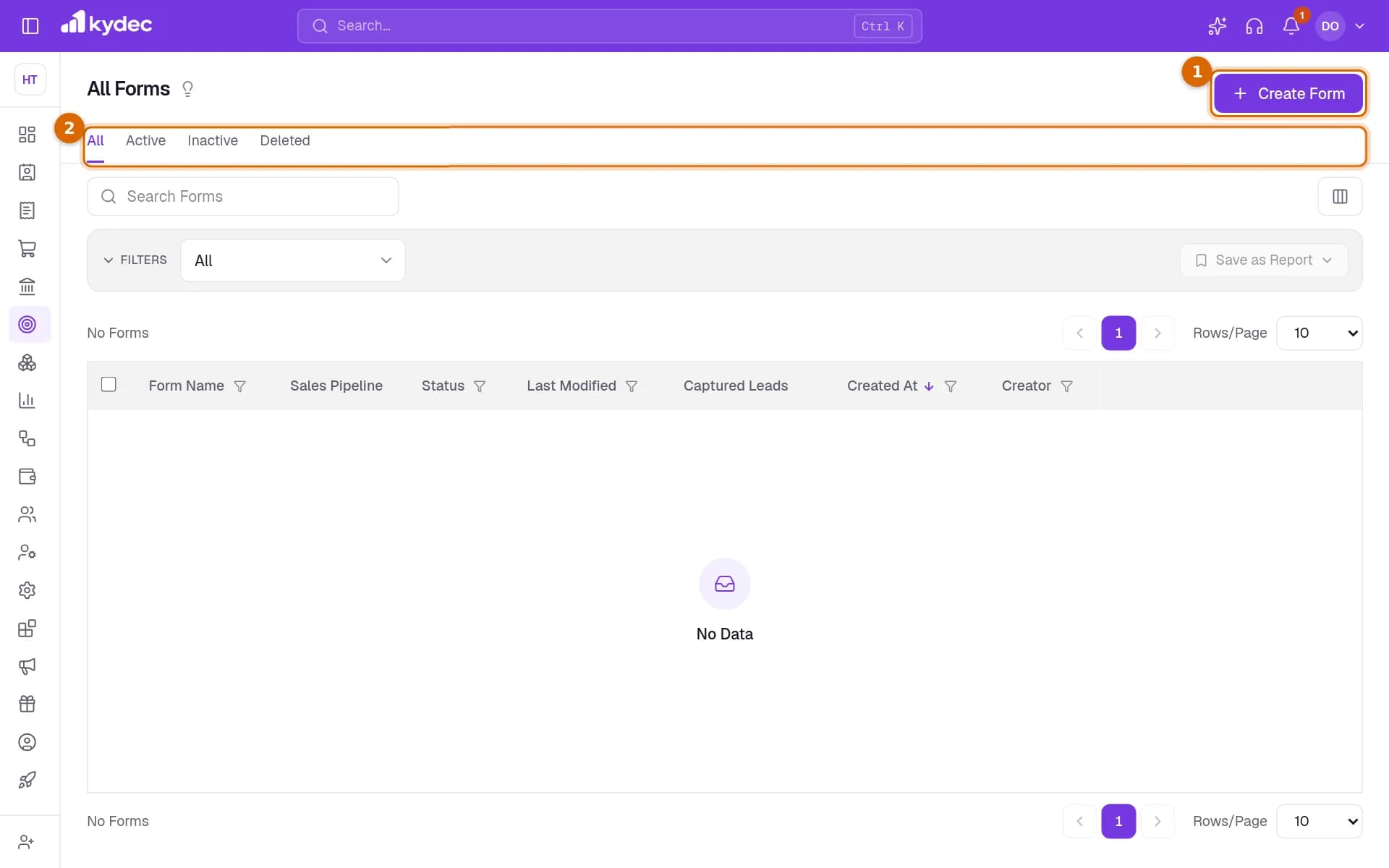1389x868 pixels.
Task: Open the All filter dropdown
Action: coord(293,260)
